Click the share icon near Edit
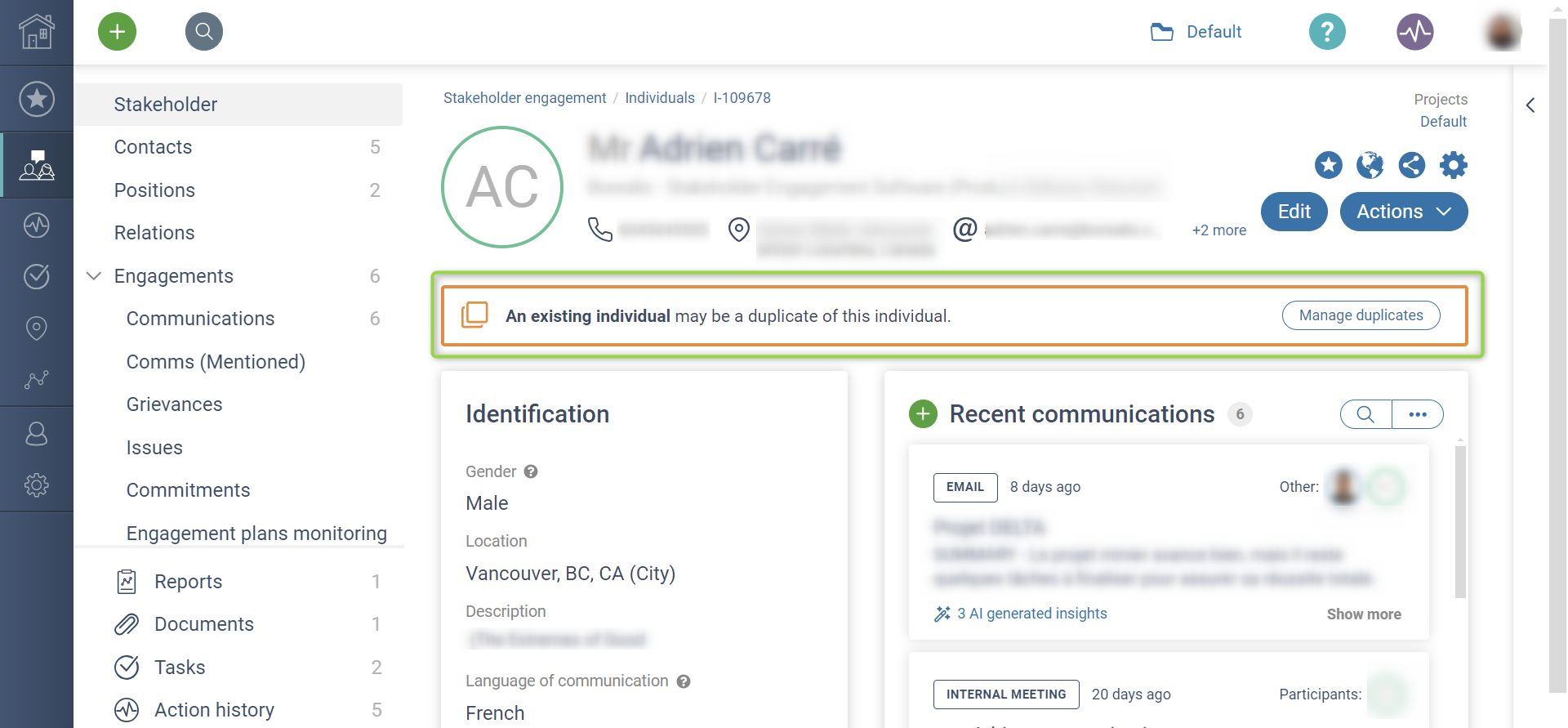Screen dimensions: 1568x728 pyautogui.click(x=1412, y=165)
